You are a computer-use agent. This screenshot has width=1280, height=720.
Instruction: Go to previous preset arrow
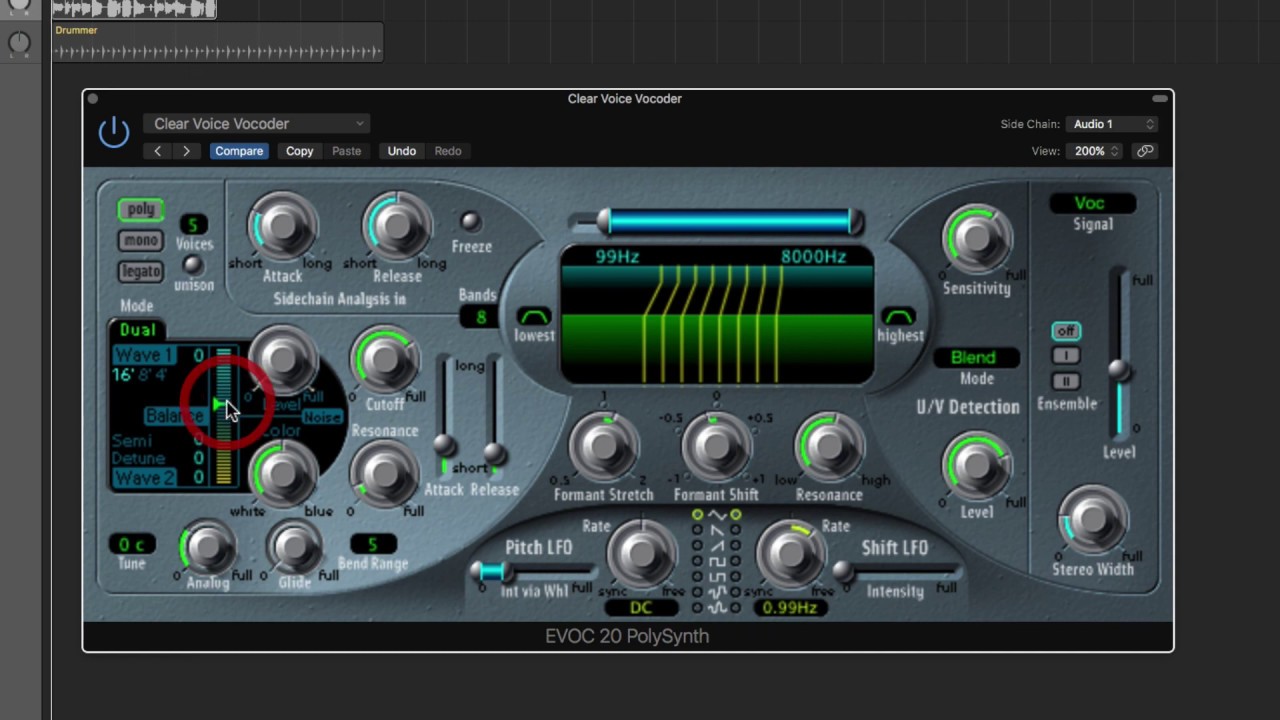157,151
